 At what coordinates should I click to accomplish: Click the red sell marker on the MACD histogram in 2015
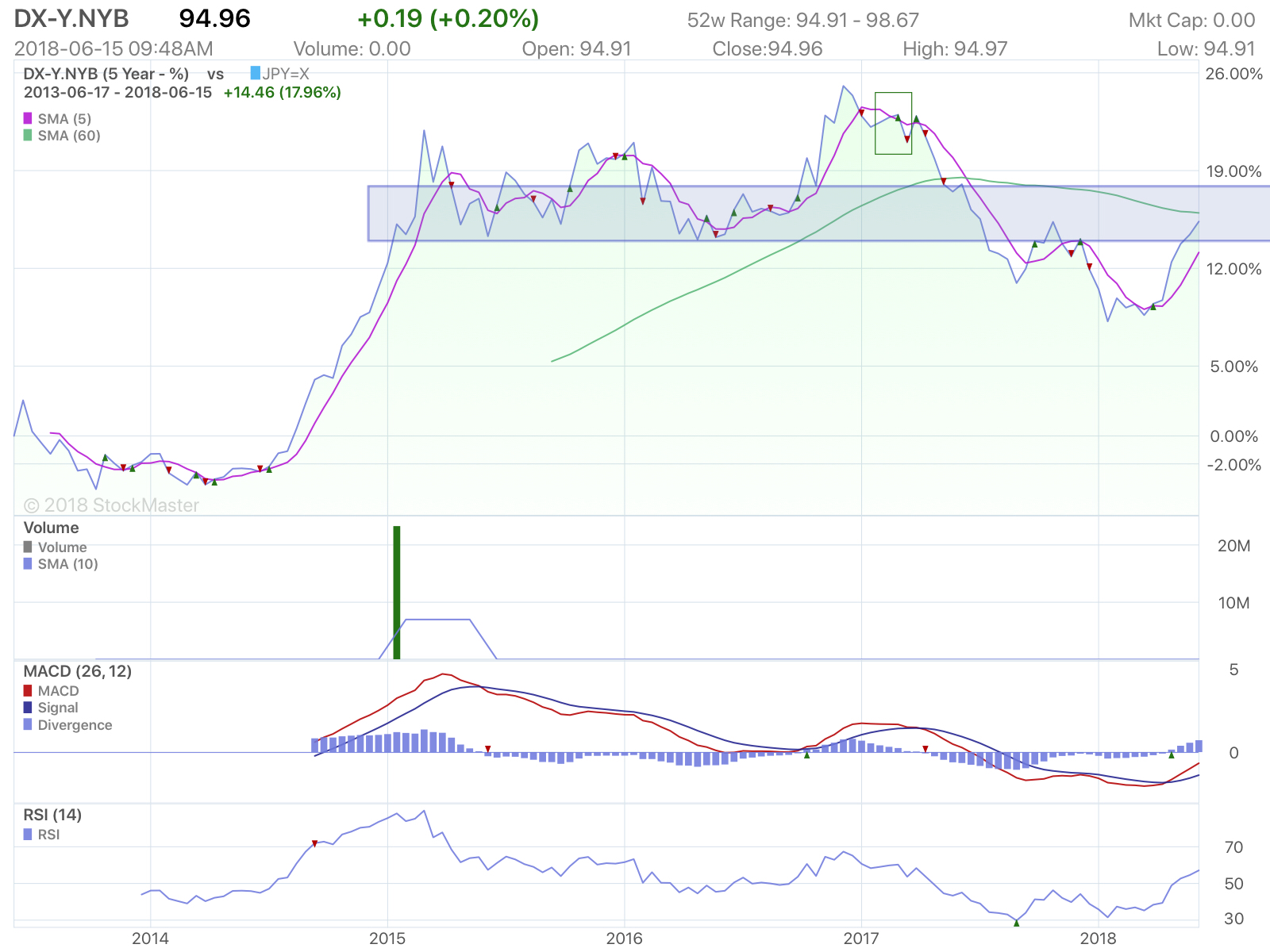(x=487, y=749)
